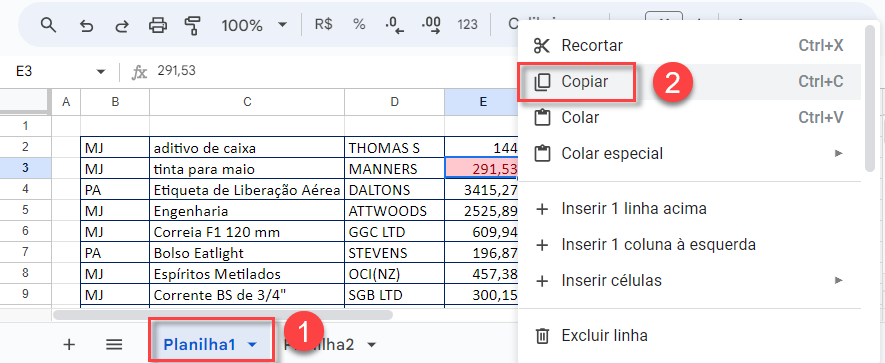Click cell with value 2525,89
Viewport: 885px width, 363px height.
481,211
